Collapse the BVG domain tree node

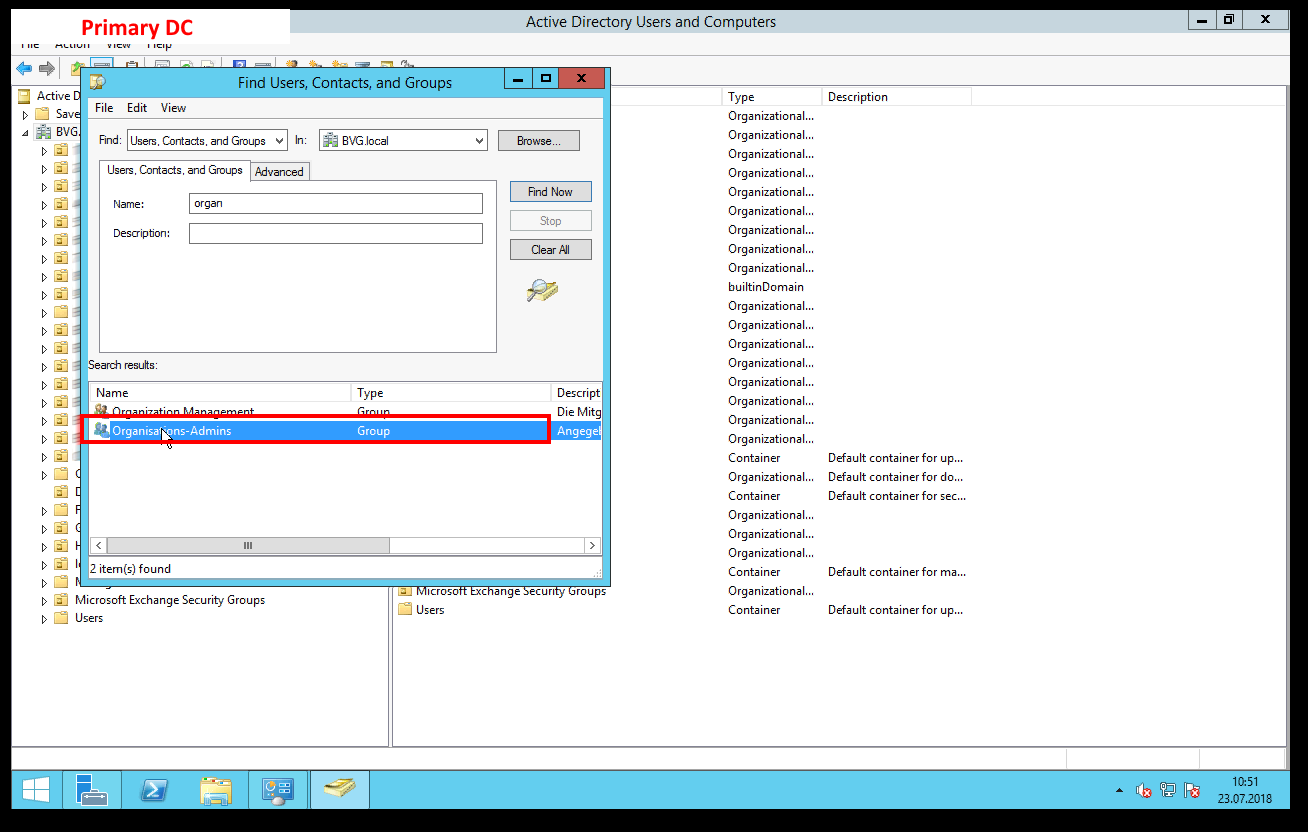point(26,132)
